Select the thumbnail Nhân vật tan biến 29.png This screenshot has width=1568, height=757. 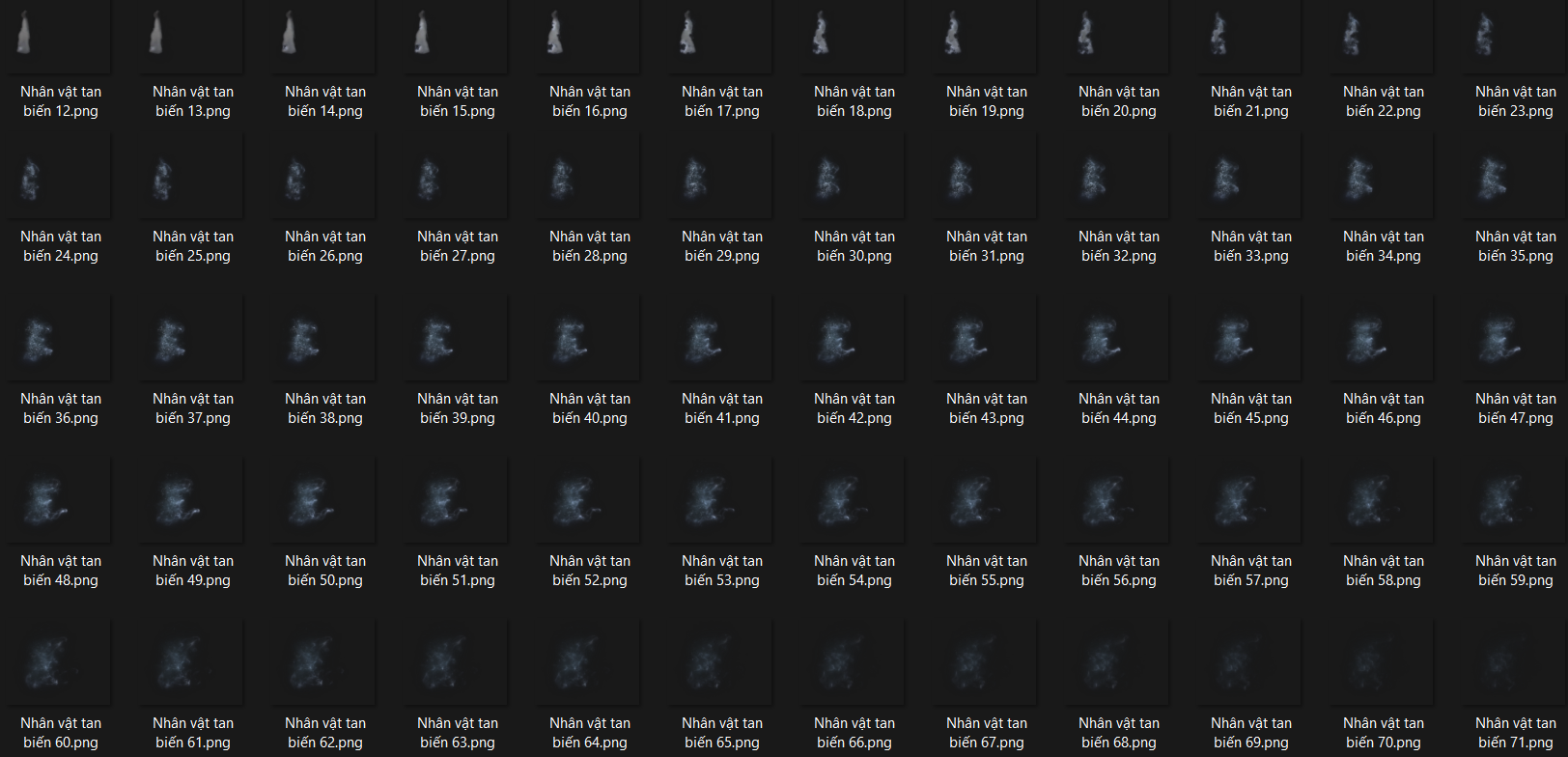722,177
